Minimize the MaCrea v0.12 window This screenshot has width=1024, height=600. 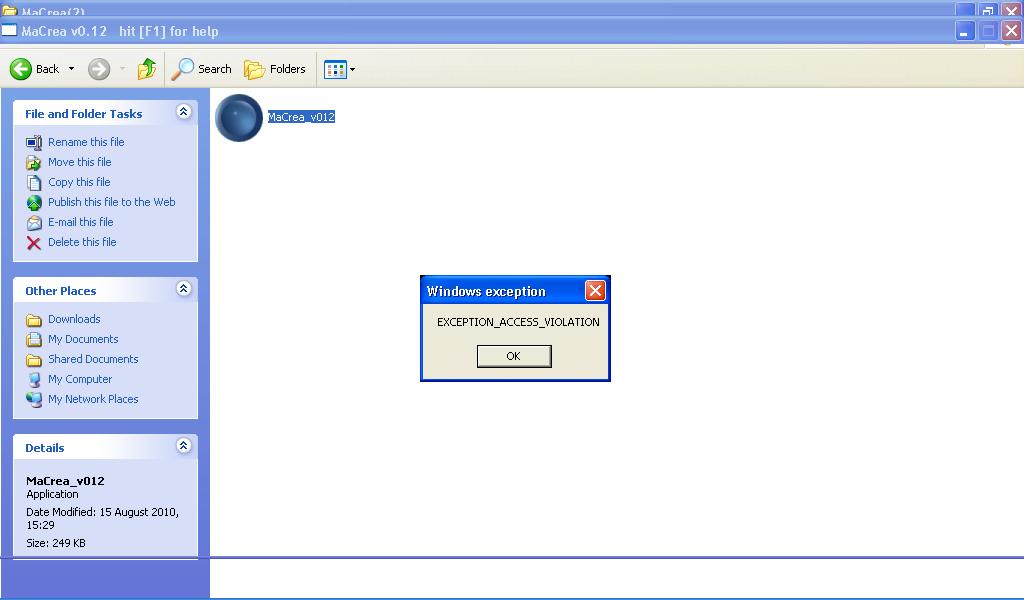(965, 31)
